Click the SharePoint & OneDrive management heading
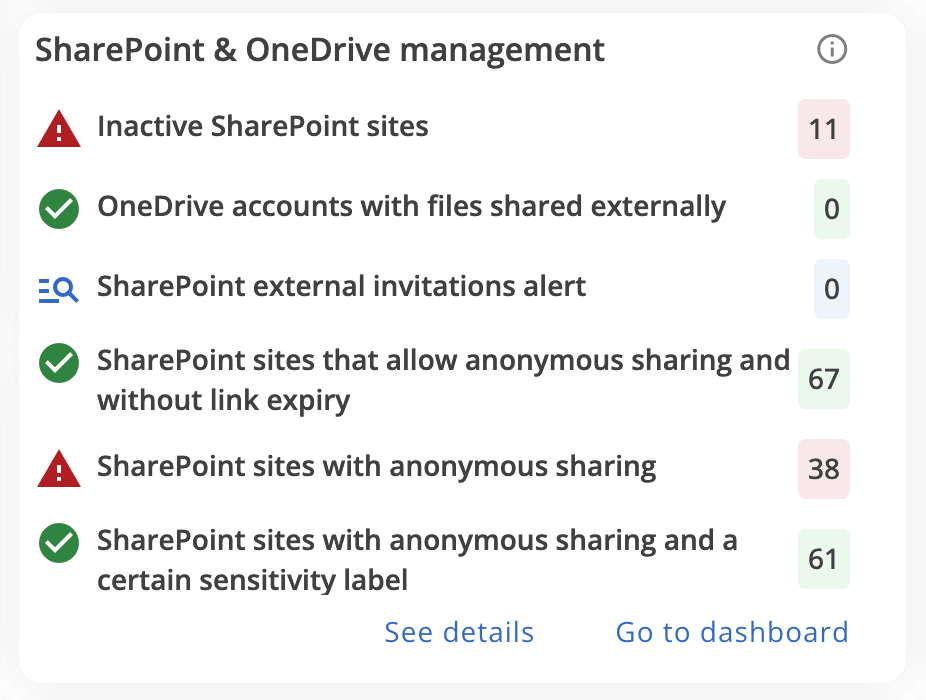926x700 pixels. [320, 51]
